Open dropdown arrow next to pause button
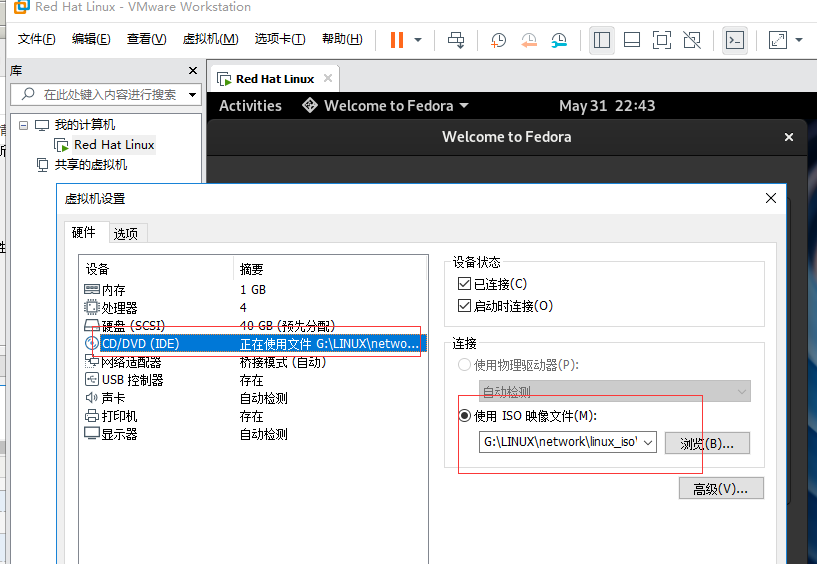This screenshot has height=564, width=817. pyautogui.click(x=418, y=40)
